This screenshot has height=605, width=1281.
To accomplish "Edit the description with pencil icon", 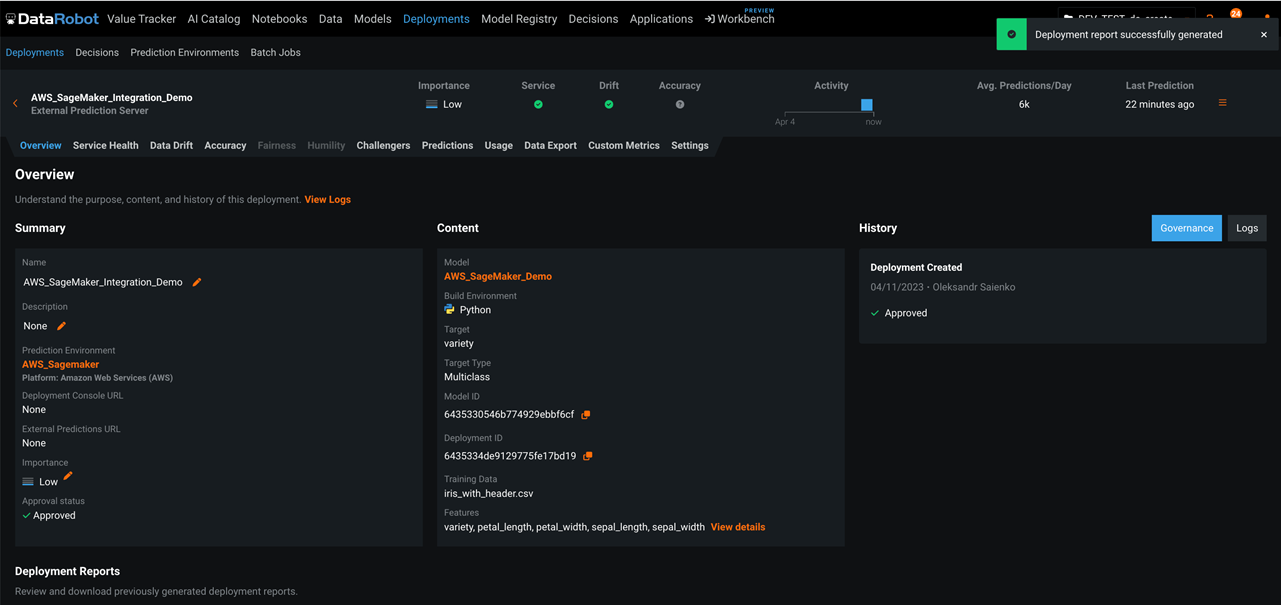I will pyautogui.click(x=61, y=326).
